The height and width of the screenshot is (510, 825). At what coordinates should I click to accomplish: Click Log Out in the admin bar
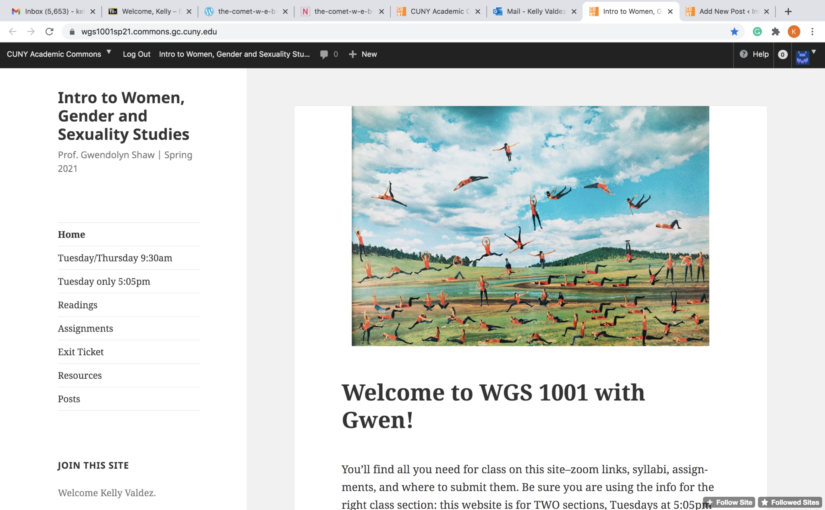(x=136, y=54)
